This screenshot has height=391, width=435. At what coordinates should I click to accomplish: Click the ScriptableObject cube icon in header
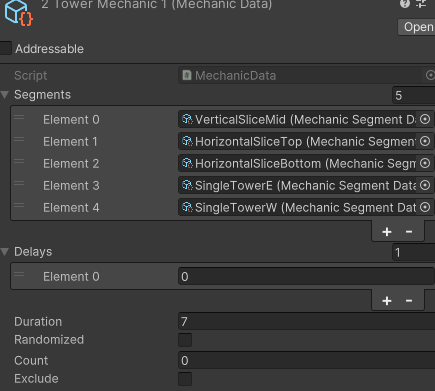(x=18, y=13)
